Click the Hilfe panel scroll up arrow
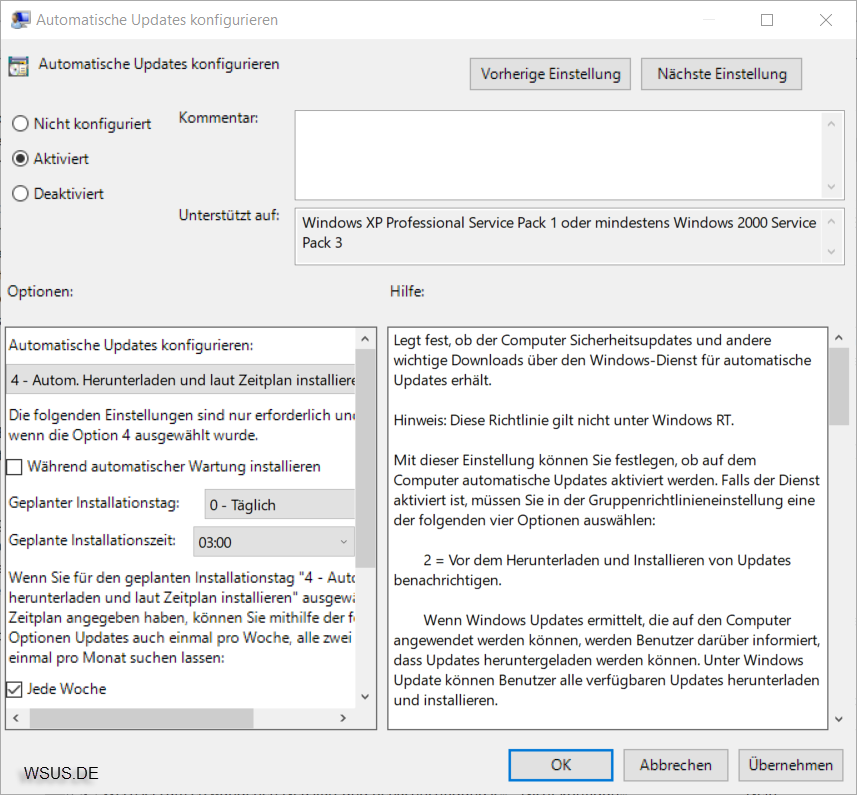This screenshot has height=795, width=857. tap(839, 338)
